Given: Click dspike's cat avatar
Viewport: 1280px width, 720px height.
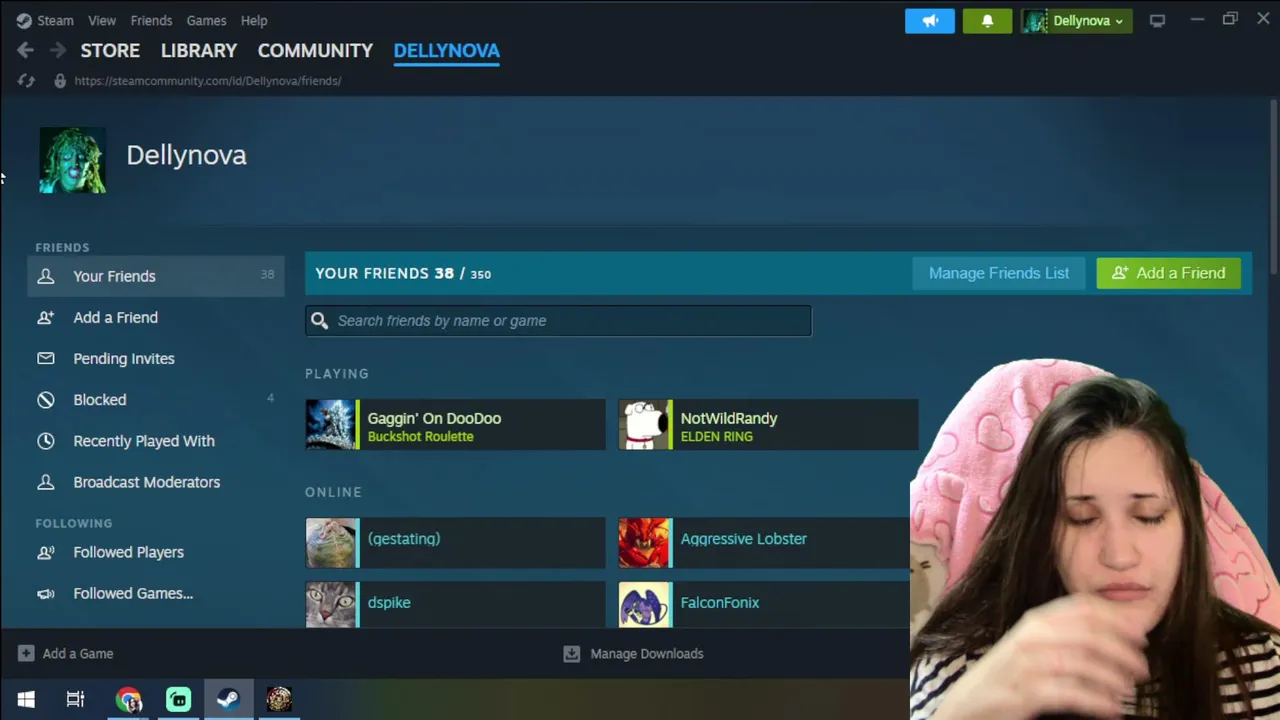Looking at the screenshot, I should [330, 604].
